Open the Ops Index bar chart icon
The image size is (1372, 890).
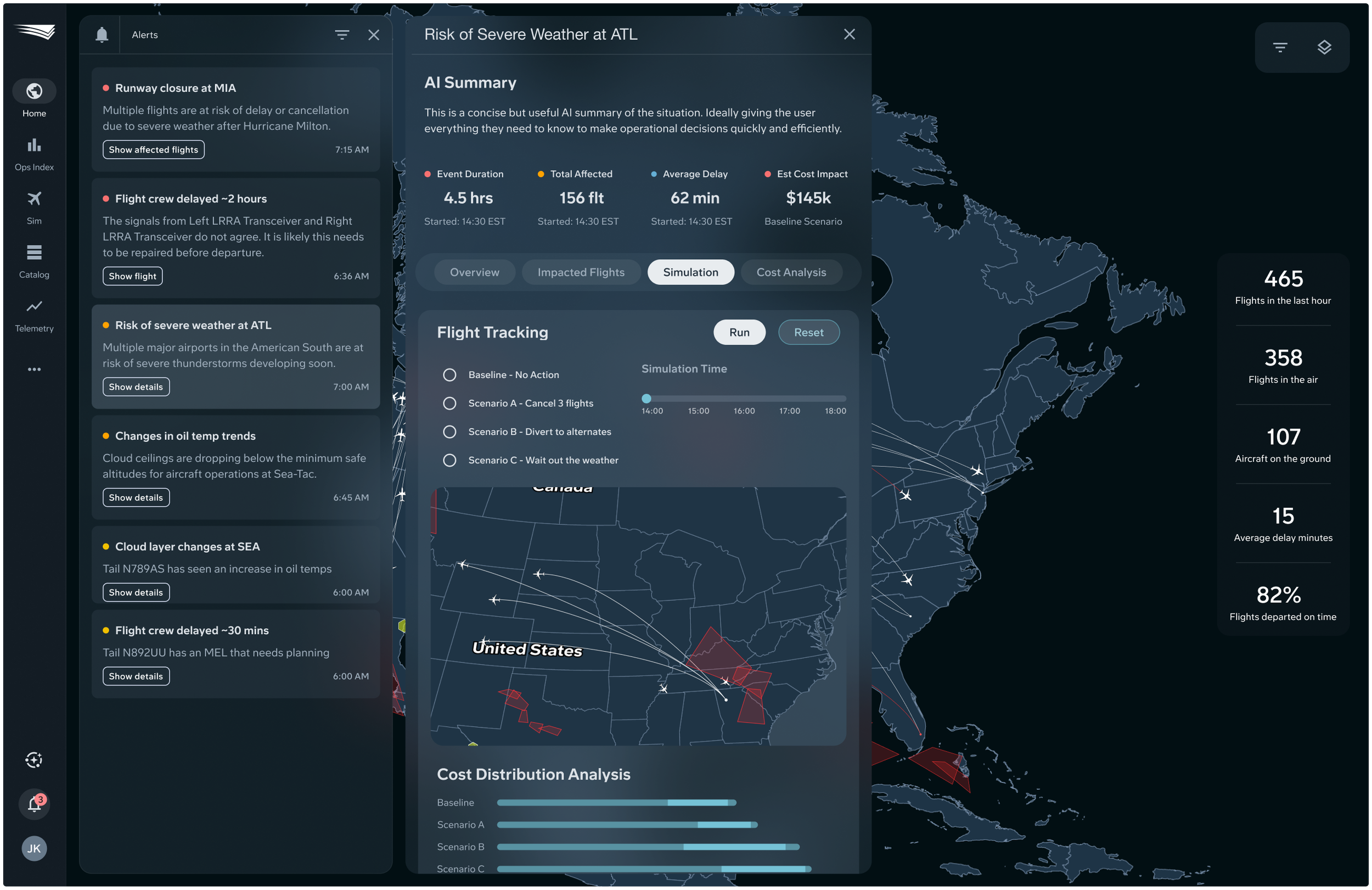[x=34, y=145]
